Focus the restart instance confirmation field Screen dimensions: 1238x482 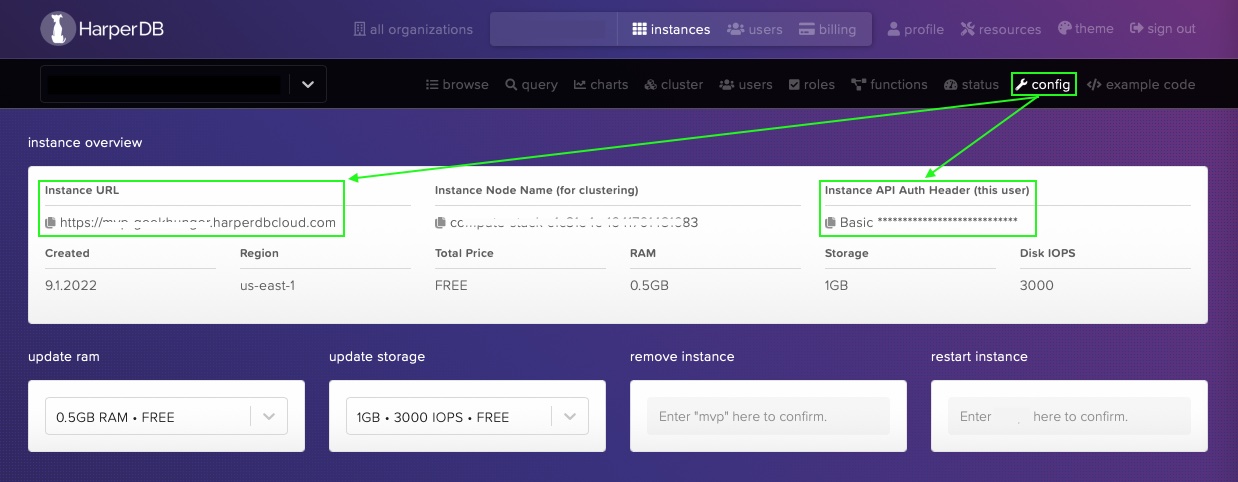(1069, 416)
